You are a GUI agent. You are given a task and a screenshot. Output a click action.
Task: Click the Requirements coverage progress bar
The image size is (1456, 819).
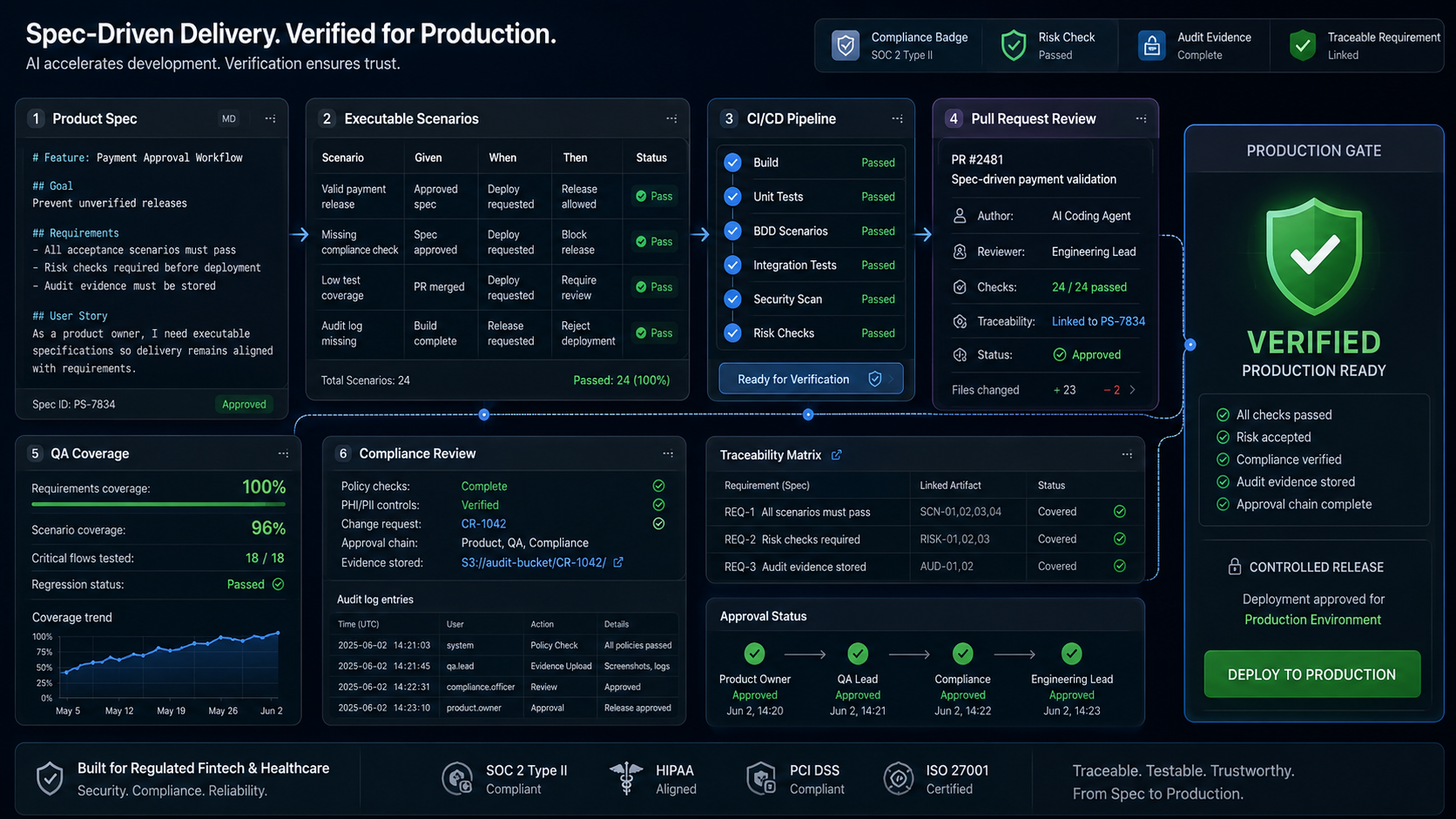158,504
